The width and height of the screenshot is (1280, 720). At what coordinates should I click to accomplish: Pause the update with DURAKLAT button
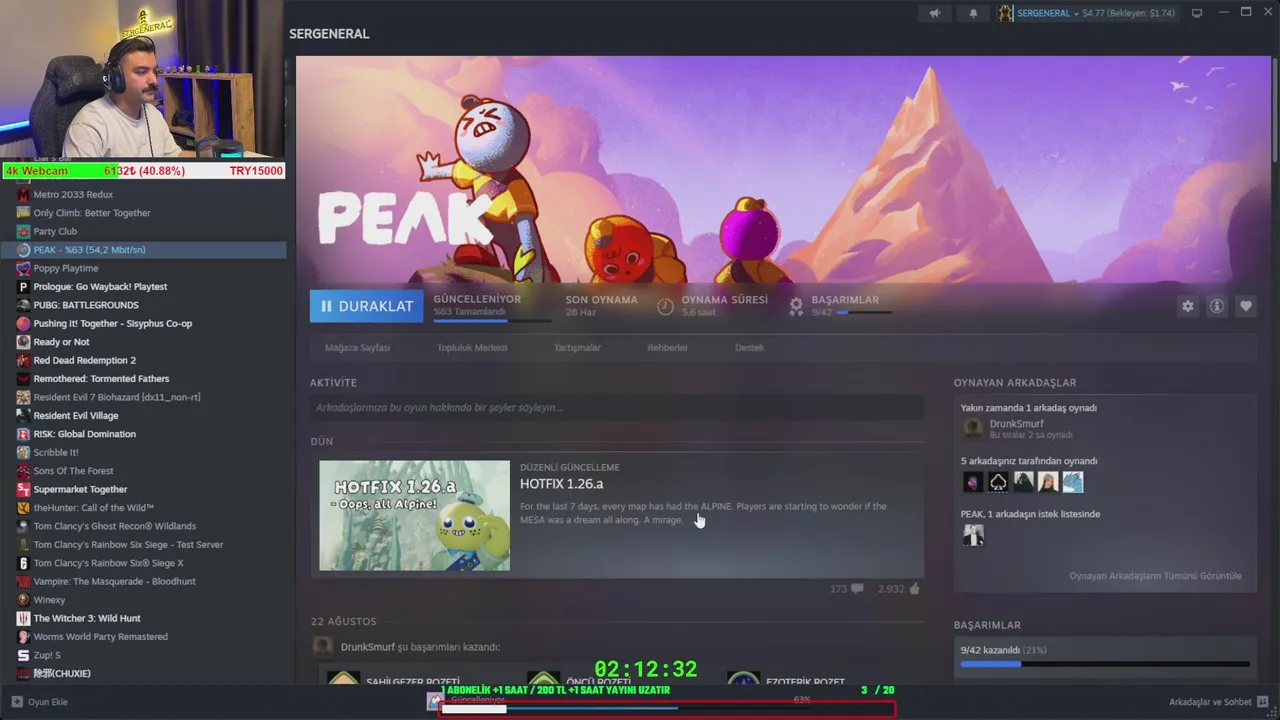pyautogui.click(x=366, y=306)
